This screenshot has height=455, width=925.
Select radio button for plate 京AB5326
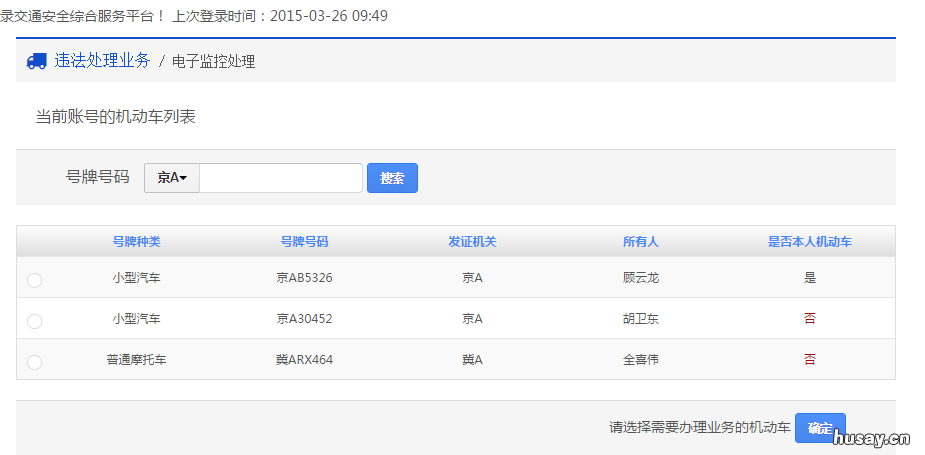35,280
